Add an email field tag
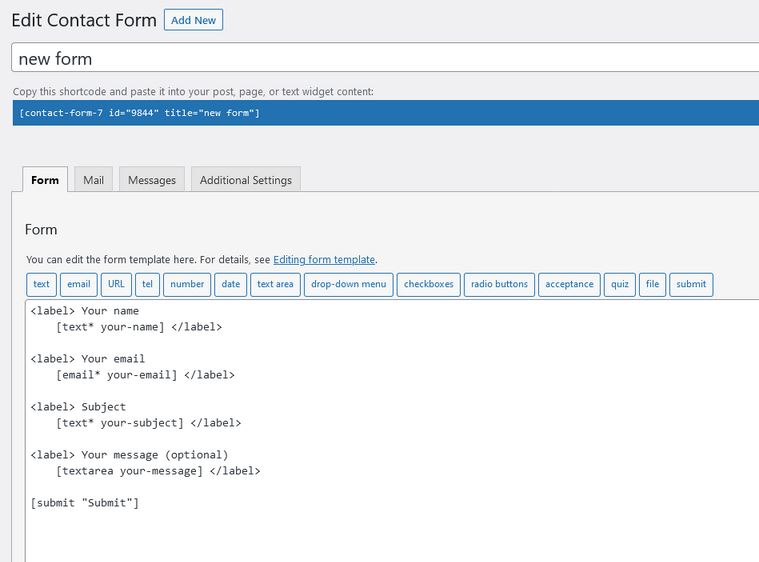This screenshot has height=562, width=759. [x=78, y=284]
